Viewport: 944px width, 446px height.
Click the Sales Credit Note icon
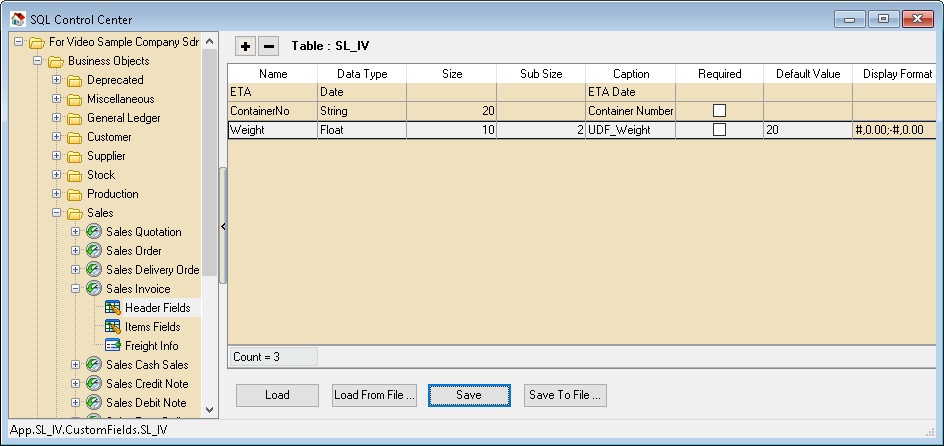(94, 384)
